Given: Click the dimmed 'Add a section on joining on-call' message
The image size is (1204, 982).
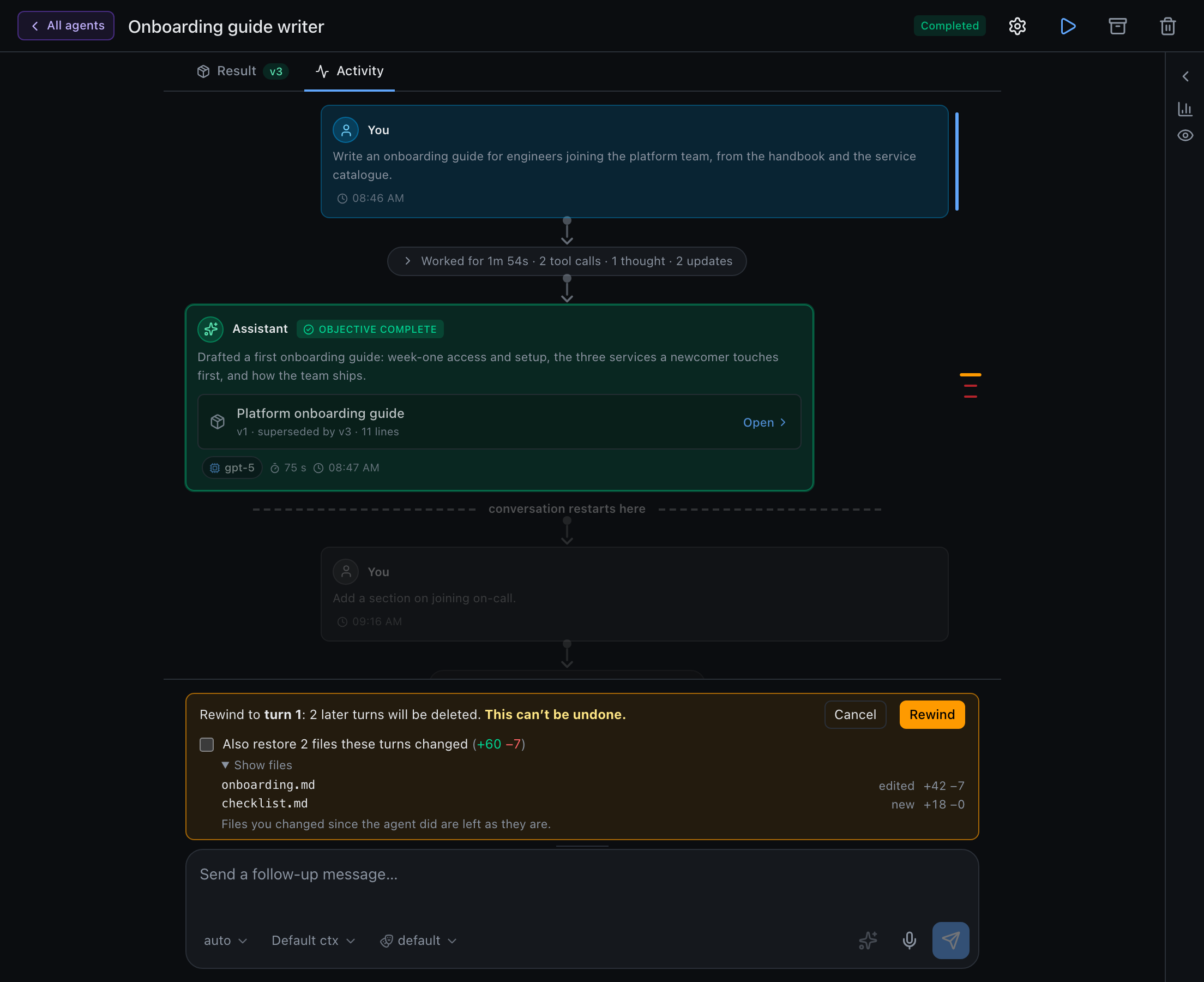Looking at the screenshot, I should click(x=634, y=594).
